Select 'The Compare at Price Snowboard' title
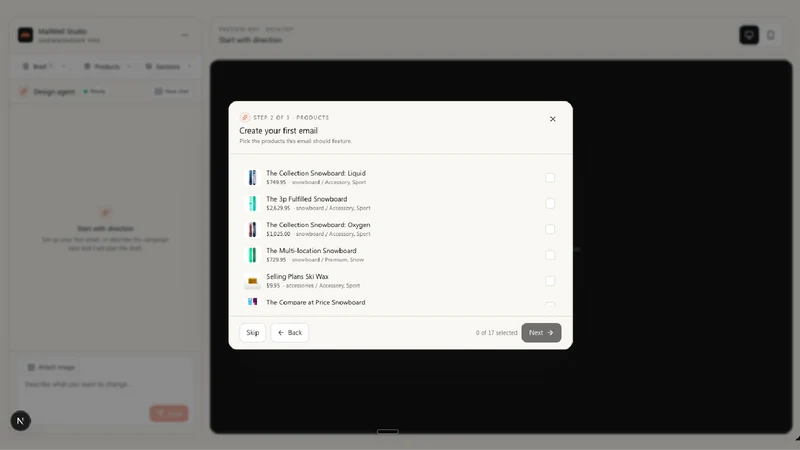 pos(316,302)
